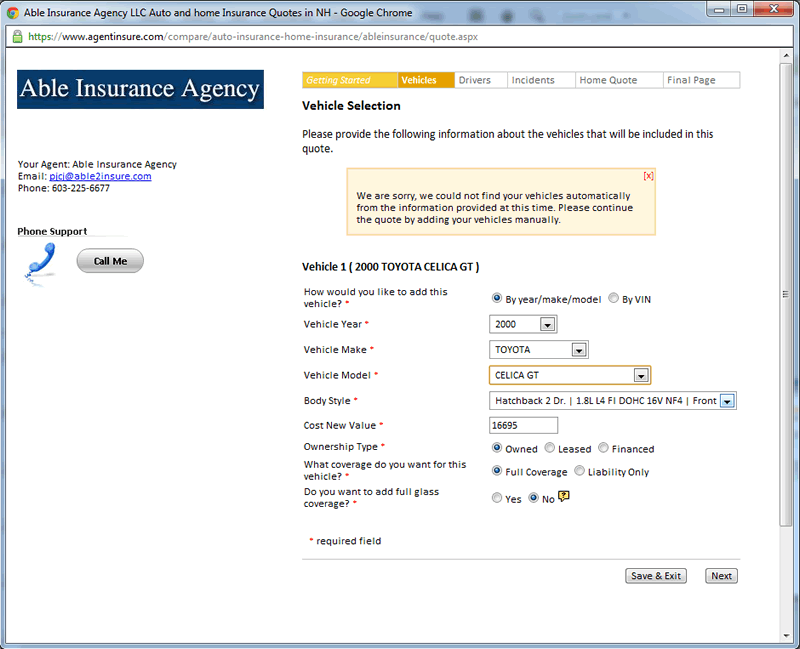
Task: Expand the Vehicle Make dropdown
Action: tap(578, 350)
